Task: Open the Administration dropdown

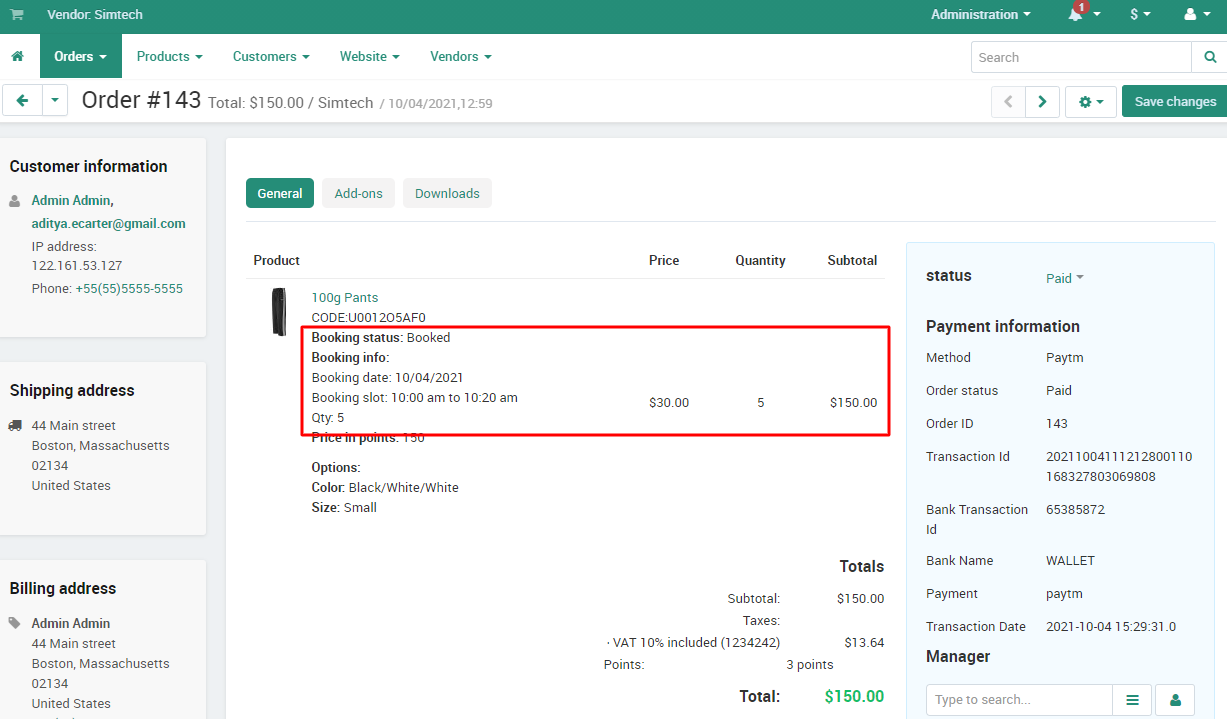Action: coord(981,14)
